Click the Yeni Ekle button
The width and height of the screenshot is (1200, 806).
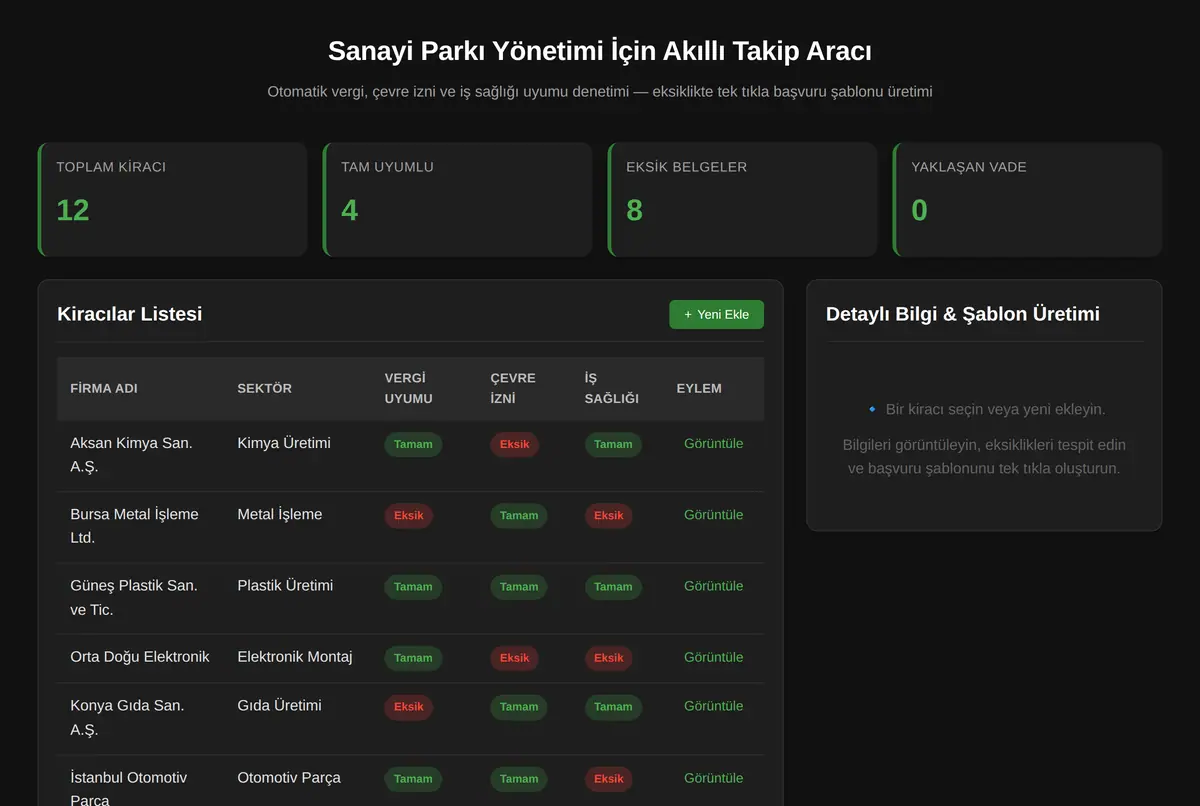(x=716, y=314)
